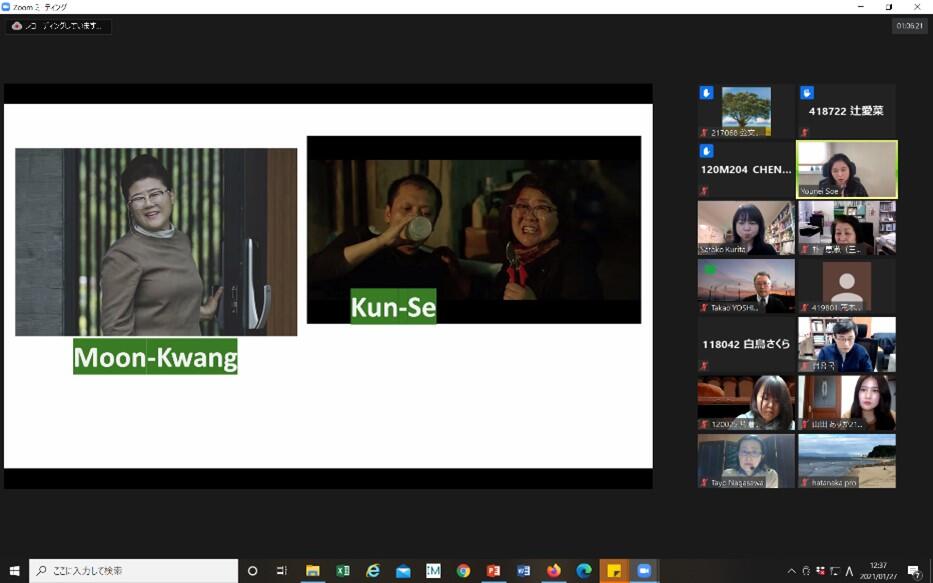The image size is (933, 583).
Task: Click the 120M204 CHEN participant name
Action: pos(746,170)
